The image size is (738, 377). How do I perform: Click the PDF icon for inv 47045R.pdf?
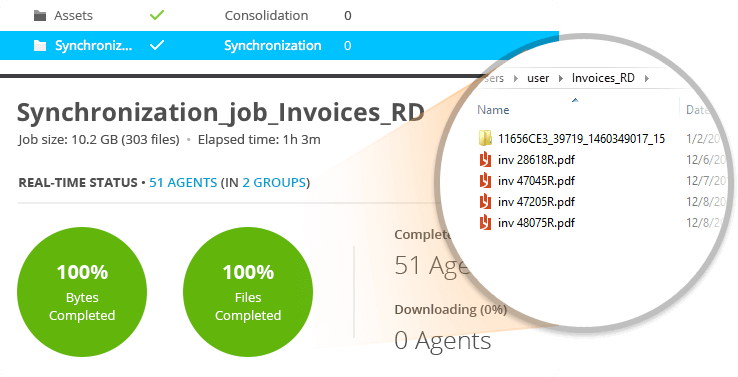point(485,181)
